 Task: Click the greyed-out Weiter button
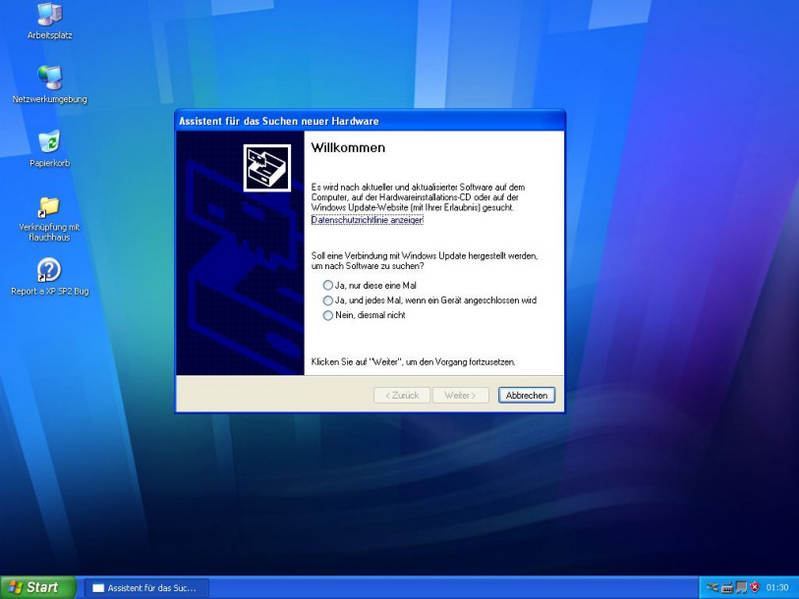pos(460,395)
